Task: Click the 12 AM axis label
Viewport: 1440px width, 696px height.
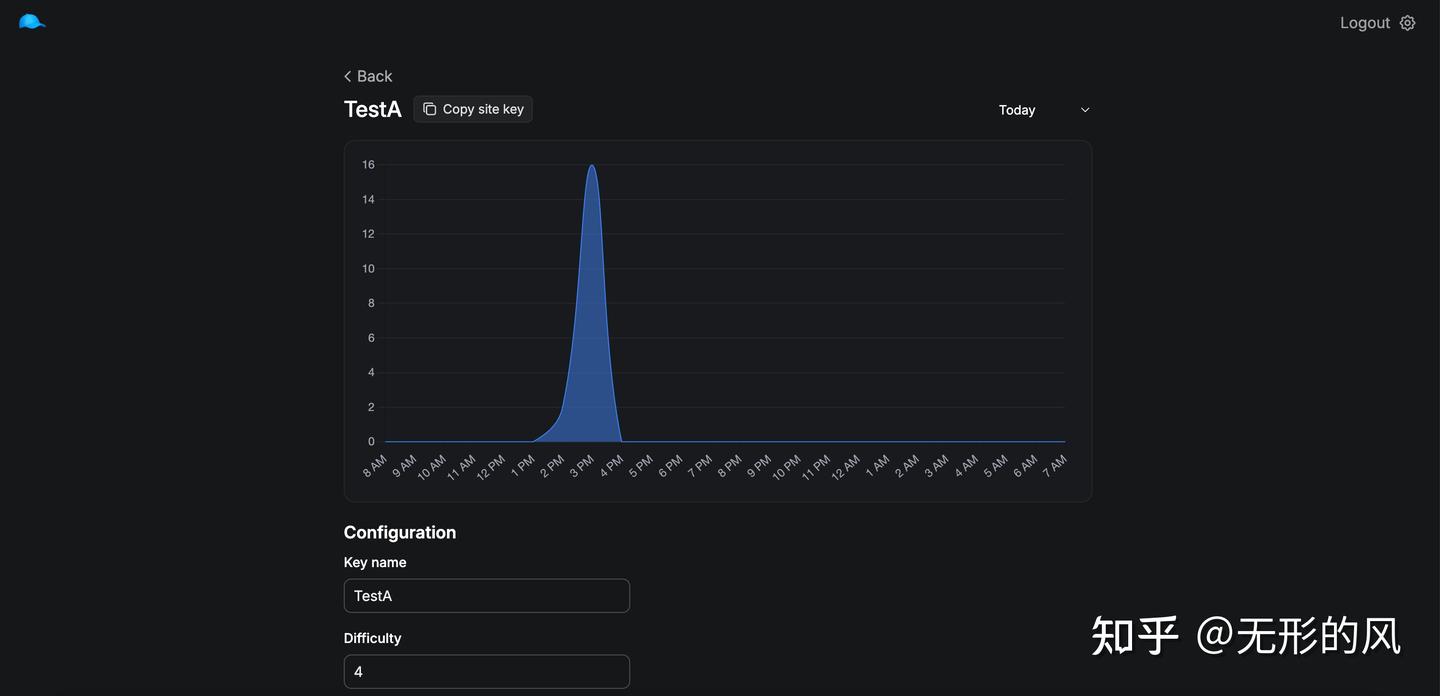Action: click(x=846, y=467)
